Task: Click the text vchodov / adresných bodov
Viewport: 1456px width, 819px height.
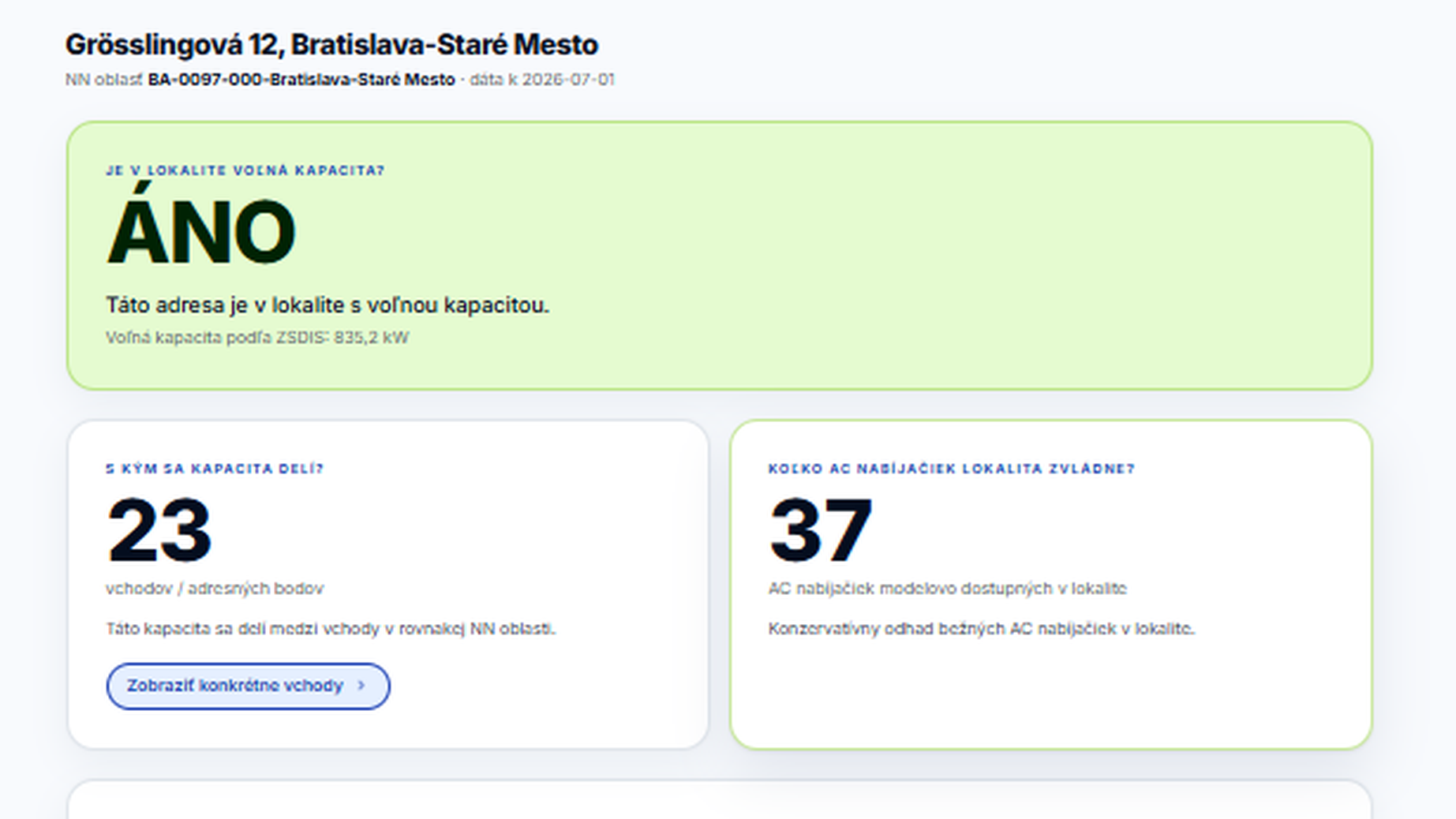Action: click(x=215, y=589)
